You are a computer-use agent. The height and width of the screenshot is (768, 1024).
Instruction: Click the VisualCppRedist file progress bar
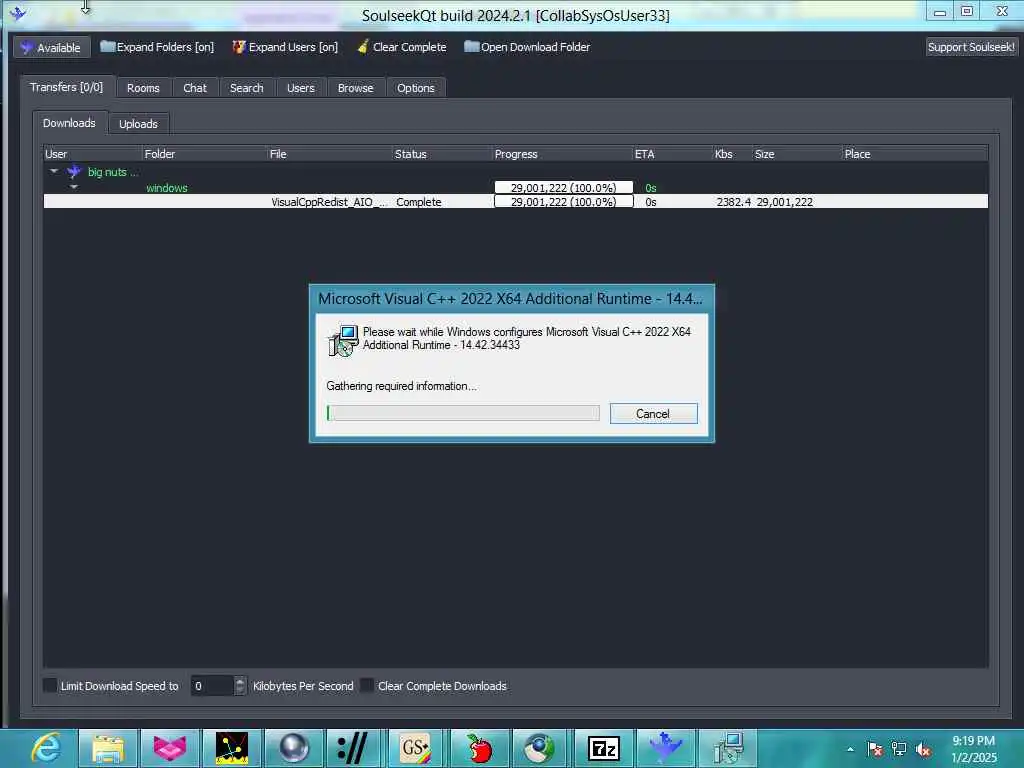click(564, 202)
